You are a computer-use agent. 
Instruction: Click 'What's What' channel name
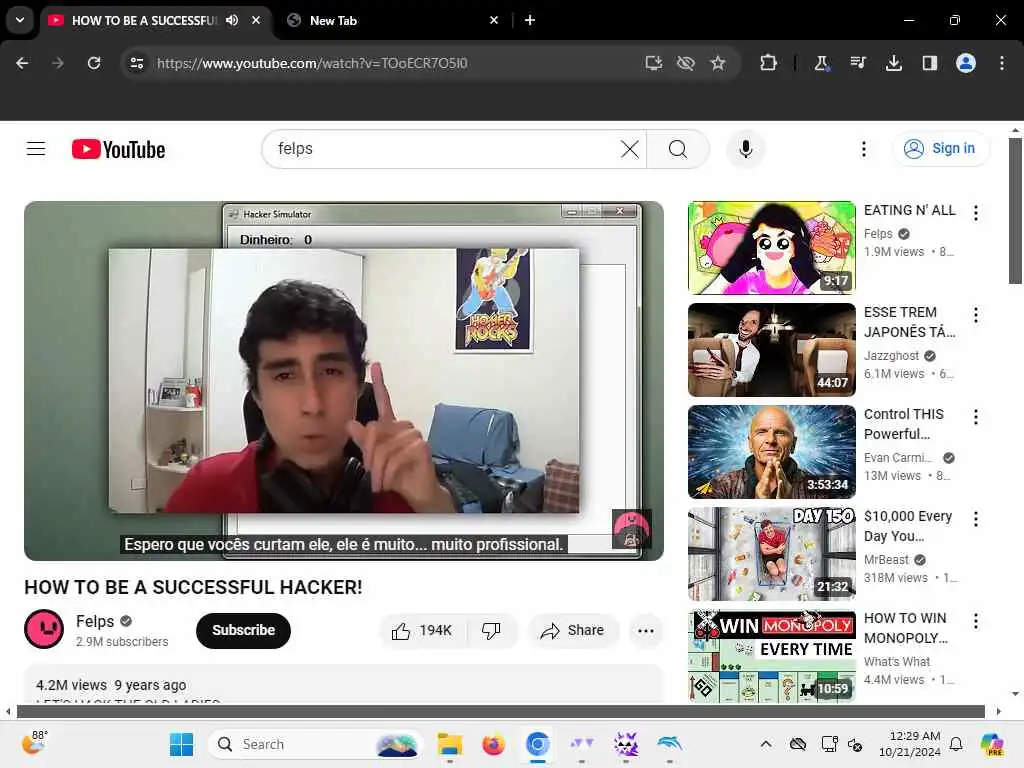click(897, 662)
